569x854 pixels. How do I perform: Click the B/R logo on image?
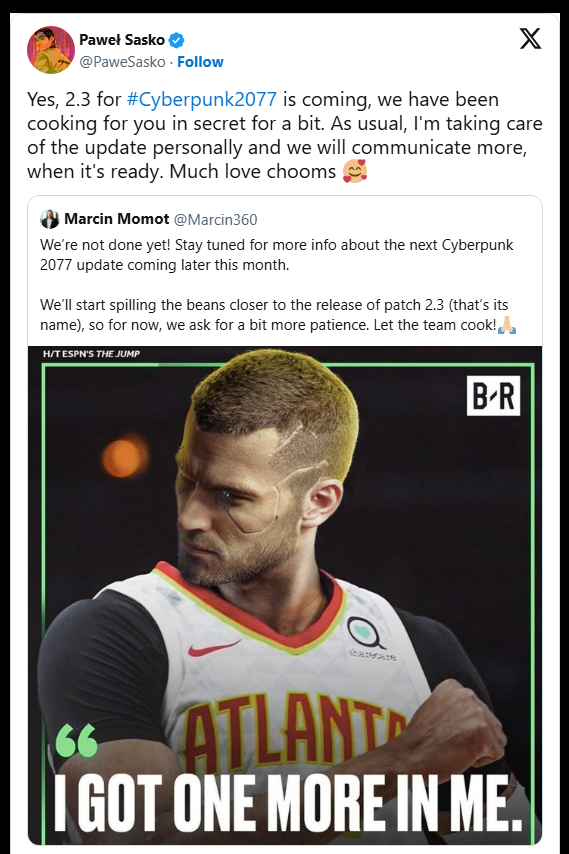493,396
